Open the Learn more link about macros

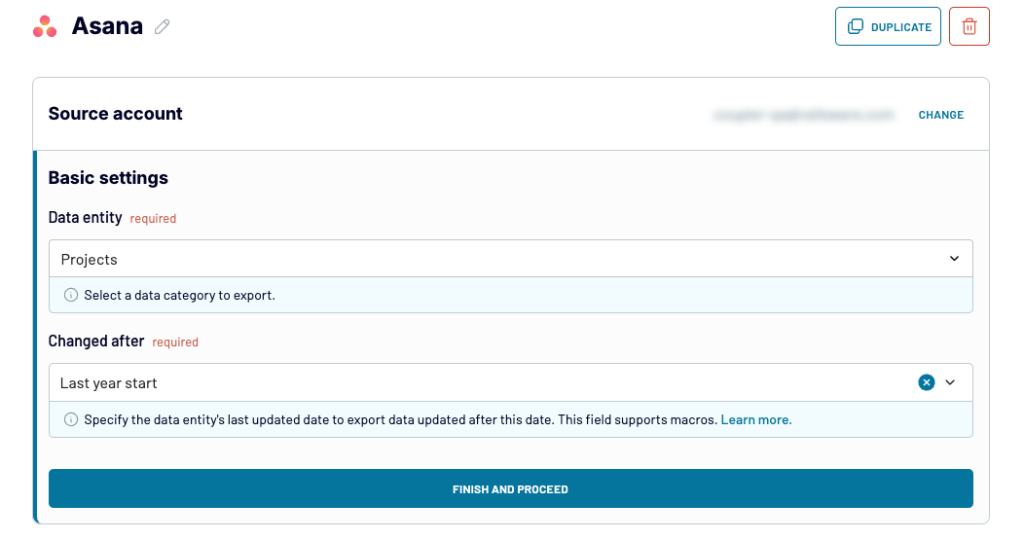click(x=756, y=420)
